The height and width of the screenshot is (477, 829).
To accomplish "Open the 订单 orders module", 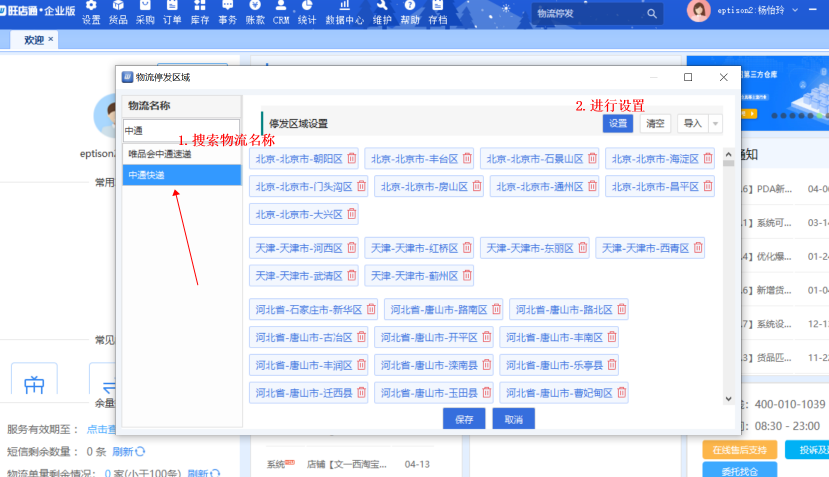I will click(x=172, y=12).
